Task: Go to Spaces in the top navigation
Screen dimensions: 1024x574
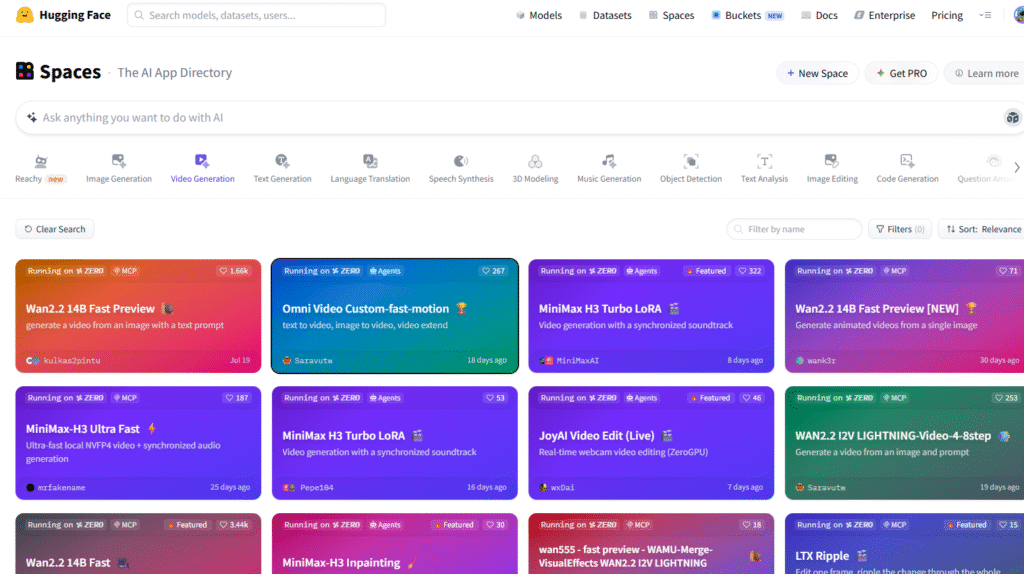Action: [671, 15]
